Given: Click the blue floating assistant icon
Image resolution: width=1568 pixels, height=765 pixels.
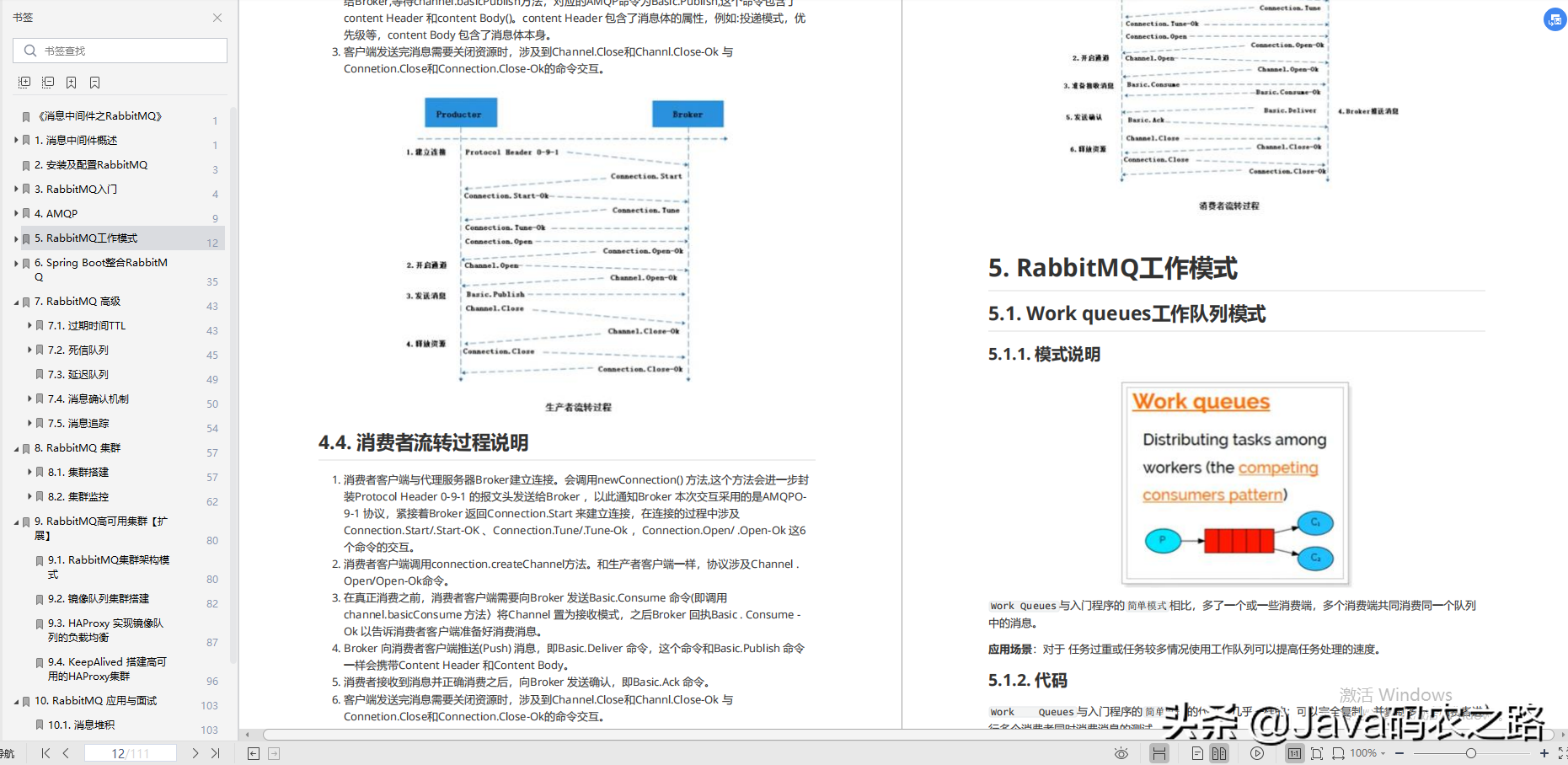Looking at the screenshot, I should pyautogui.click(x=1555, y=19).
